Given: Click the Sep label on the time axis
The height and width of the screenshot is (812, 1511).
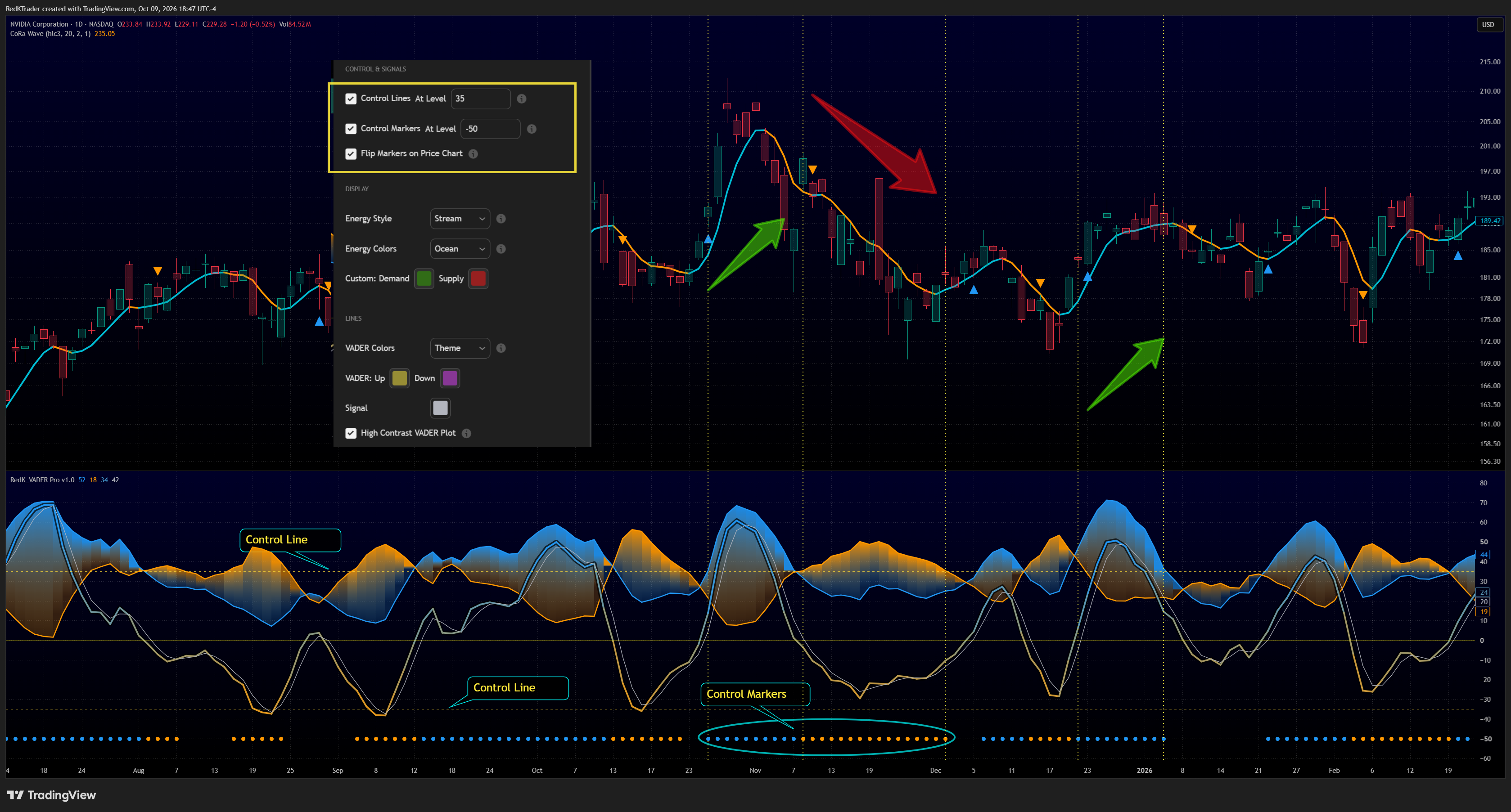Looking at the screenshot, I should tap(337, 770).
